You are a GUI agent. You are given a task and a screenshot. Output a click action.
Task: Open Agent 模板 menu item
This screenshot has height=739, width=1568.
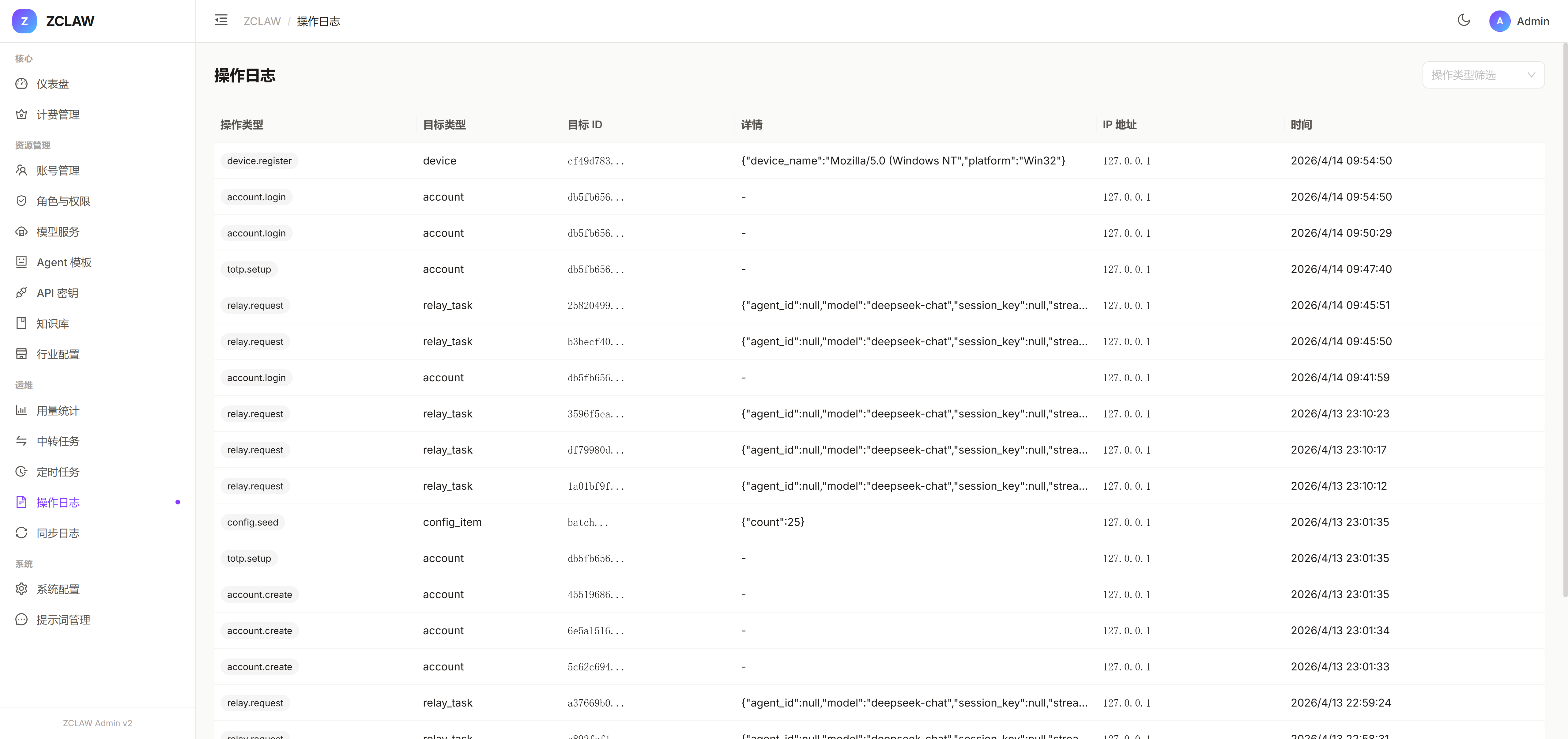click(64, 262)
